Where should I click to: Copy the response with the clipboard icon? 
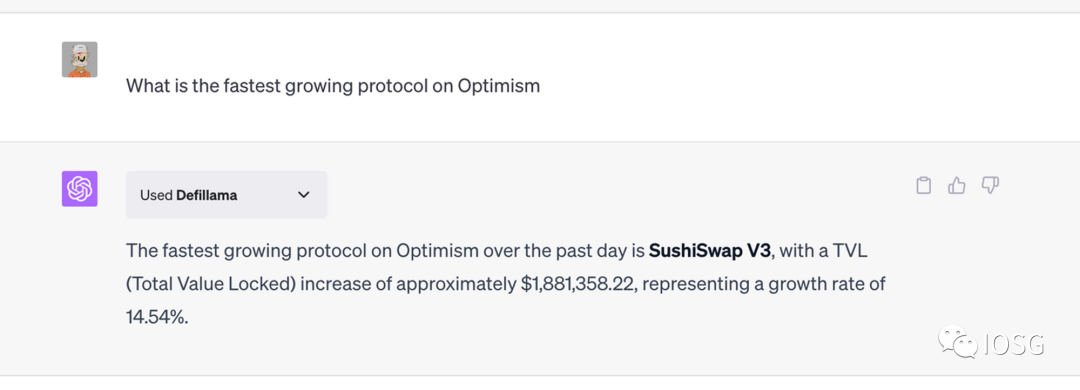click(923, 185)
